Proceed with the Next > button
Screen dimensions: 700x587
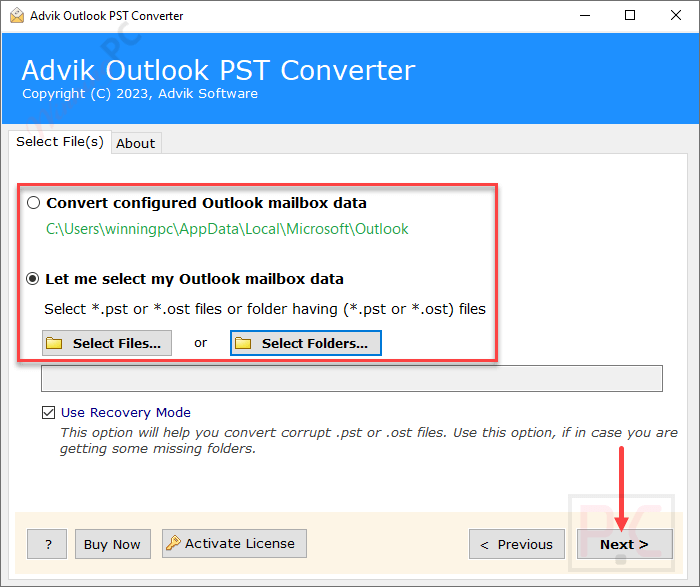625,544
